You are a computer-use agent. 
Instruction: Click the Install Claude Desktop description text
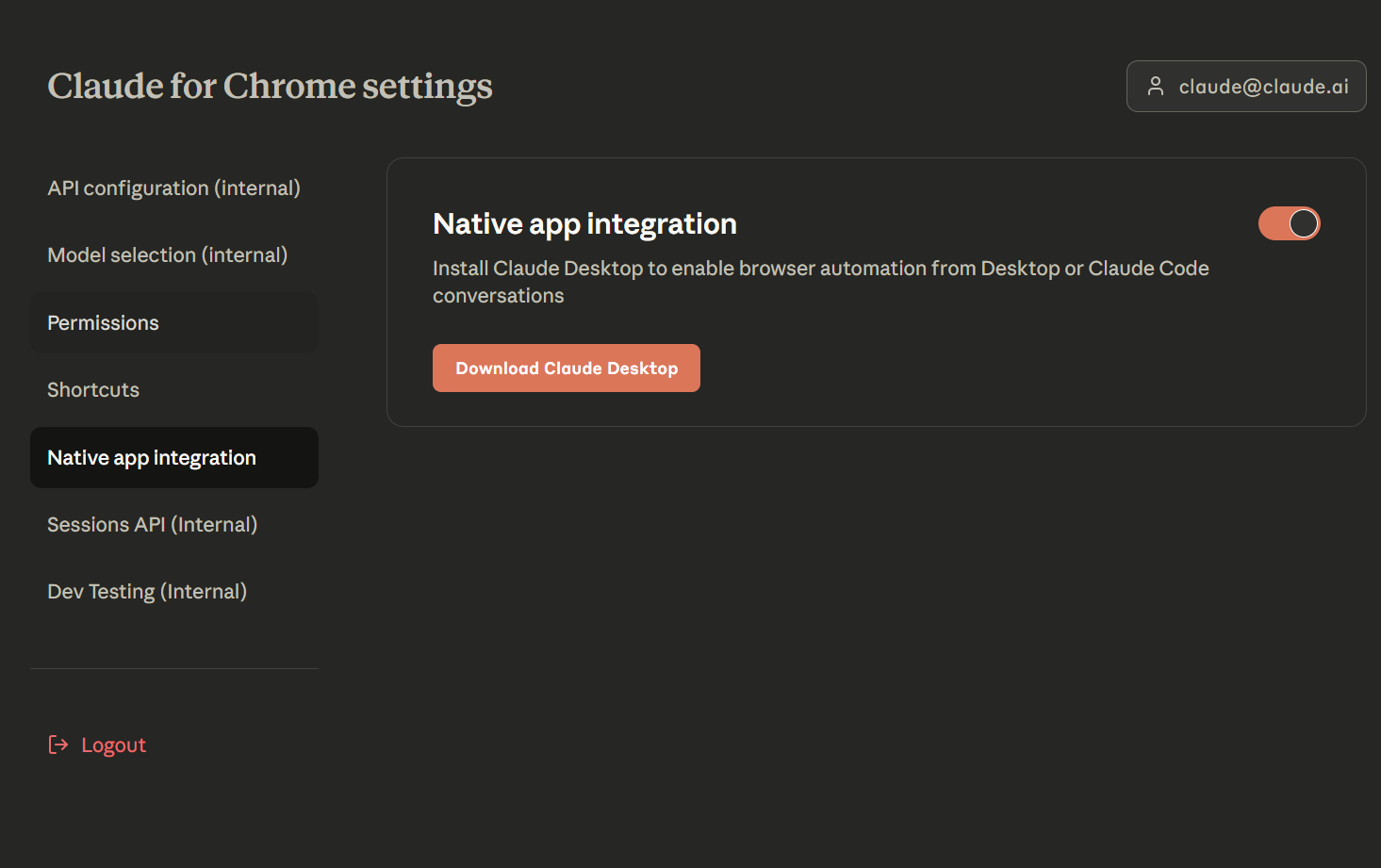click(820, 269)
